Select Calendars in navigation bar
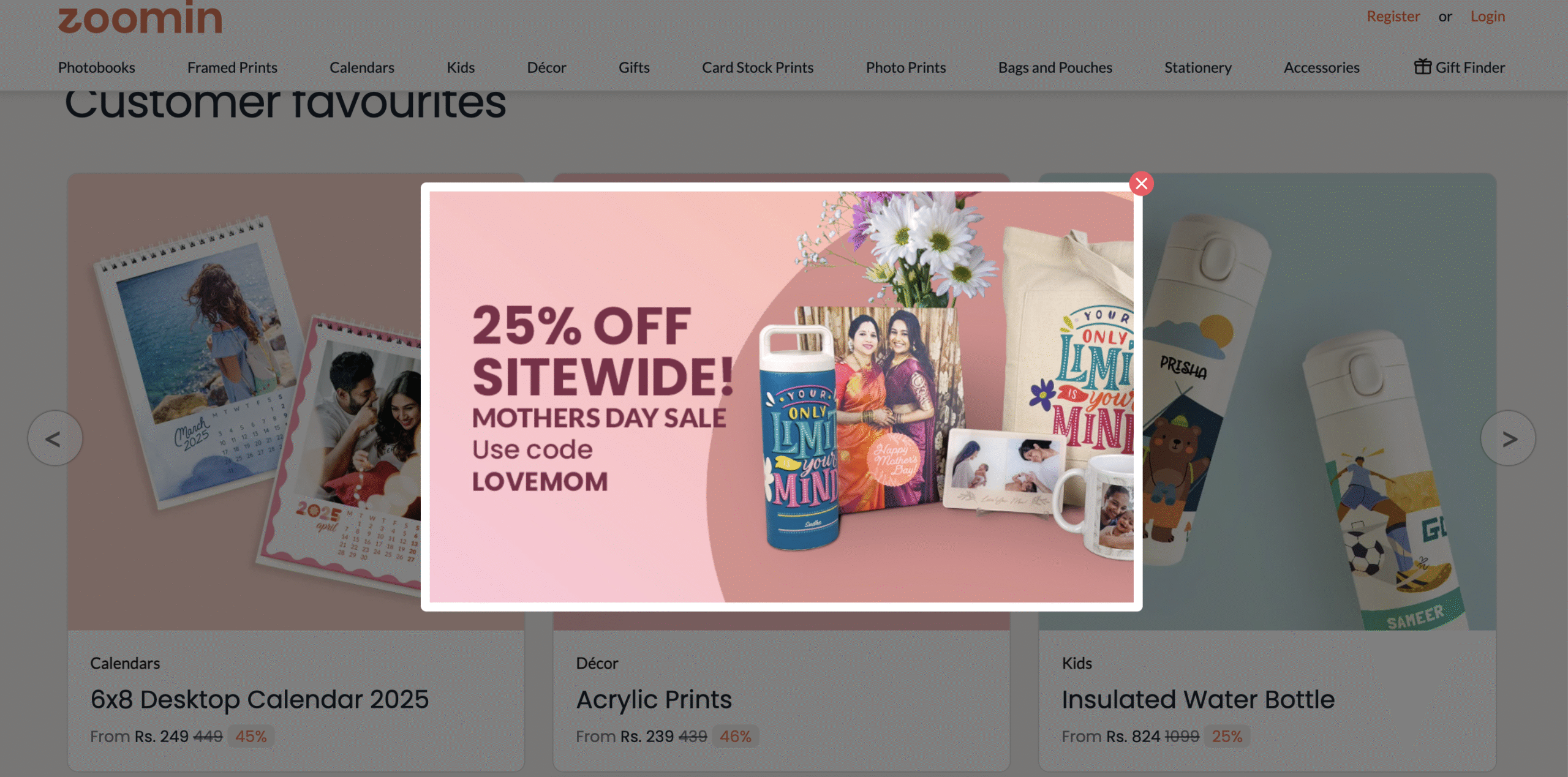The width and height of the screenshot is (1568, 777). pyautogui.click(x=362, y=67)
